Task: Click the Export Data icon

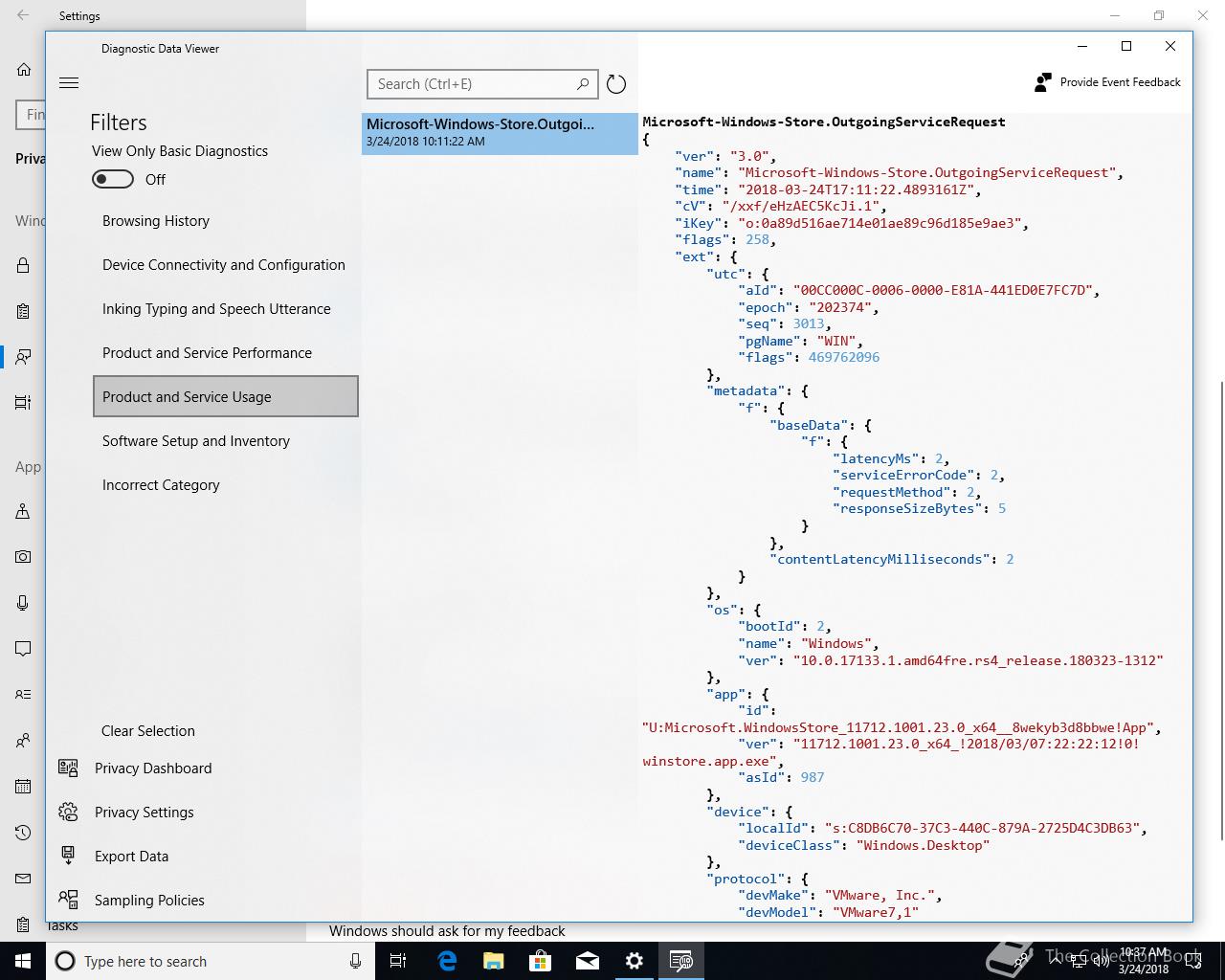Action: point(68,856)
